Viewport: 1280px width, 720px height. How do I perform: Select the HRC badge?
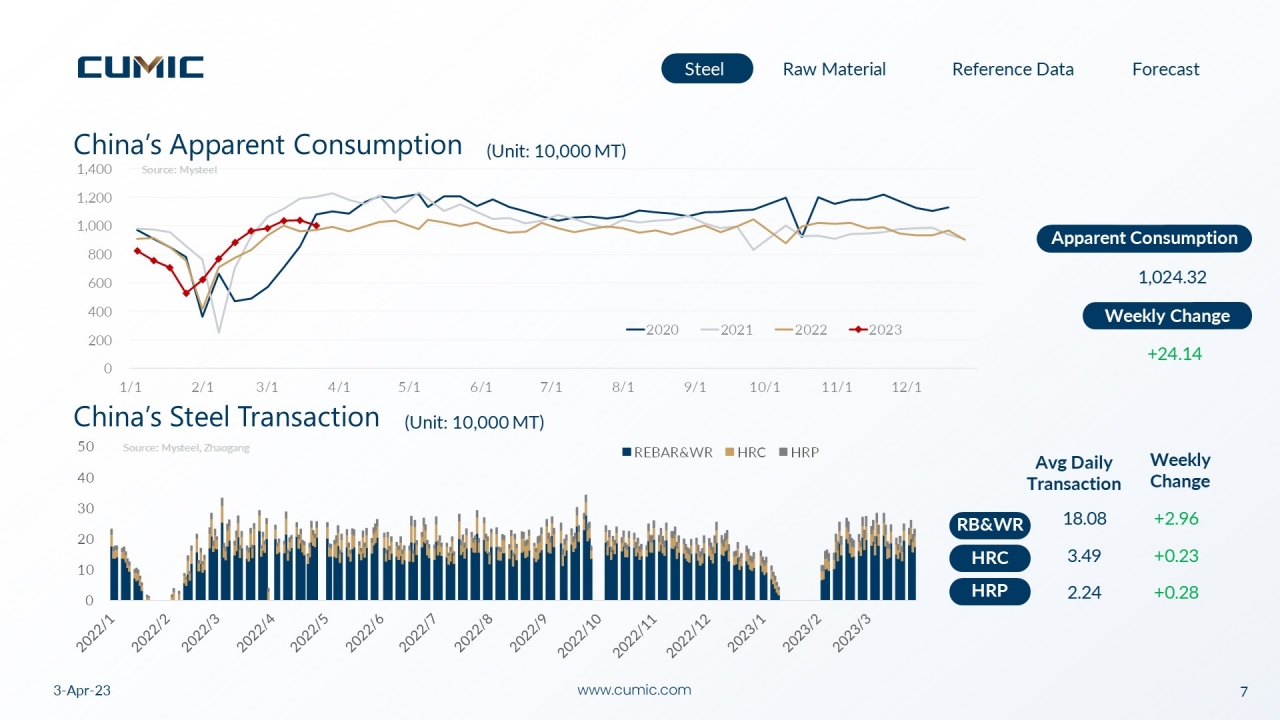pyautogui.click(x=989, y=558)
